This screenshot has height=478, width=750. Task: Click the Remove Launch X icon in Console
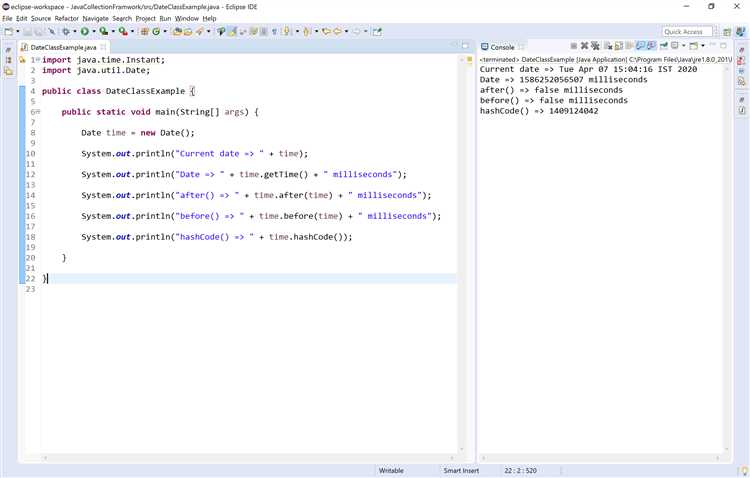point(584,46)
